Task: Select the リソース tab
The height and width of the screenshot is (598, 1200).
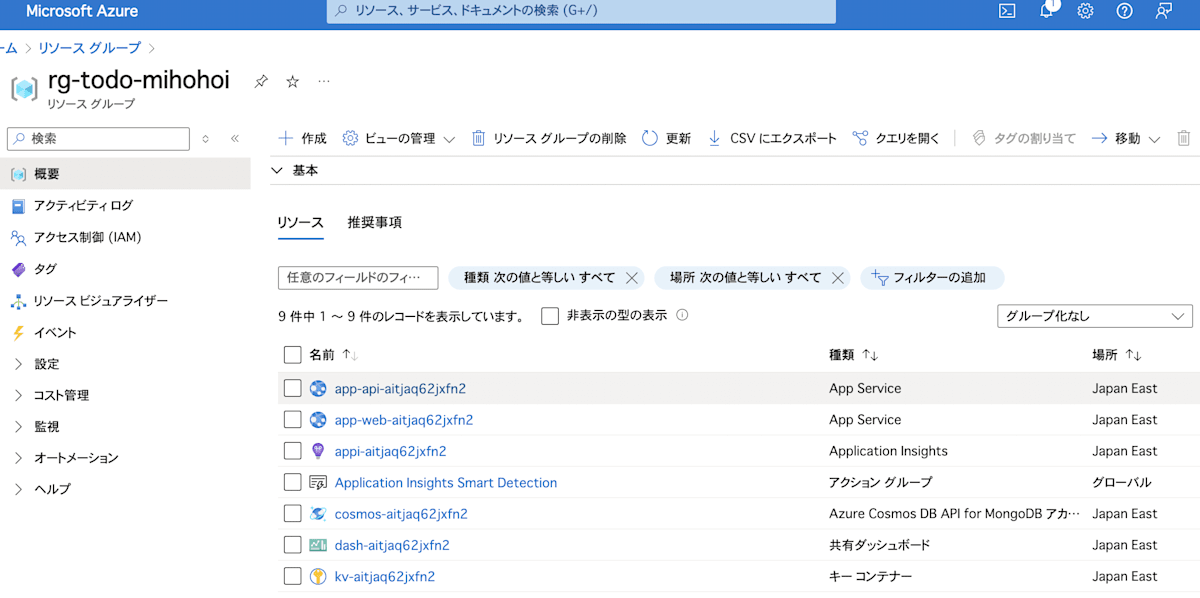Action: 301,222
